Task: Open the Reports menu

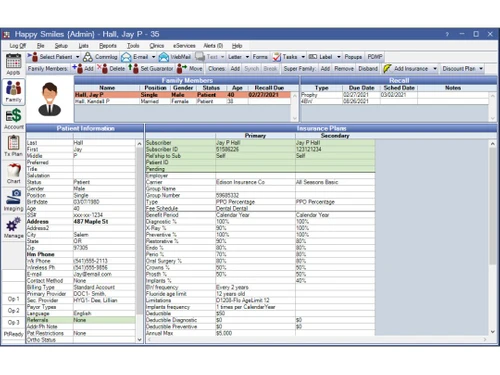Action: coord(108,46)
